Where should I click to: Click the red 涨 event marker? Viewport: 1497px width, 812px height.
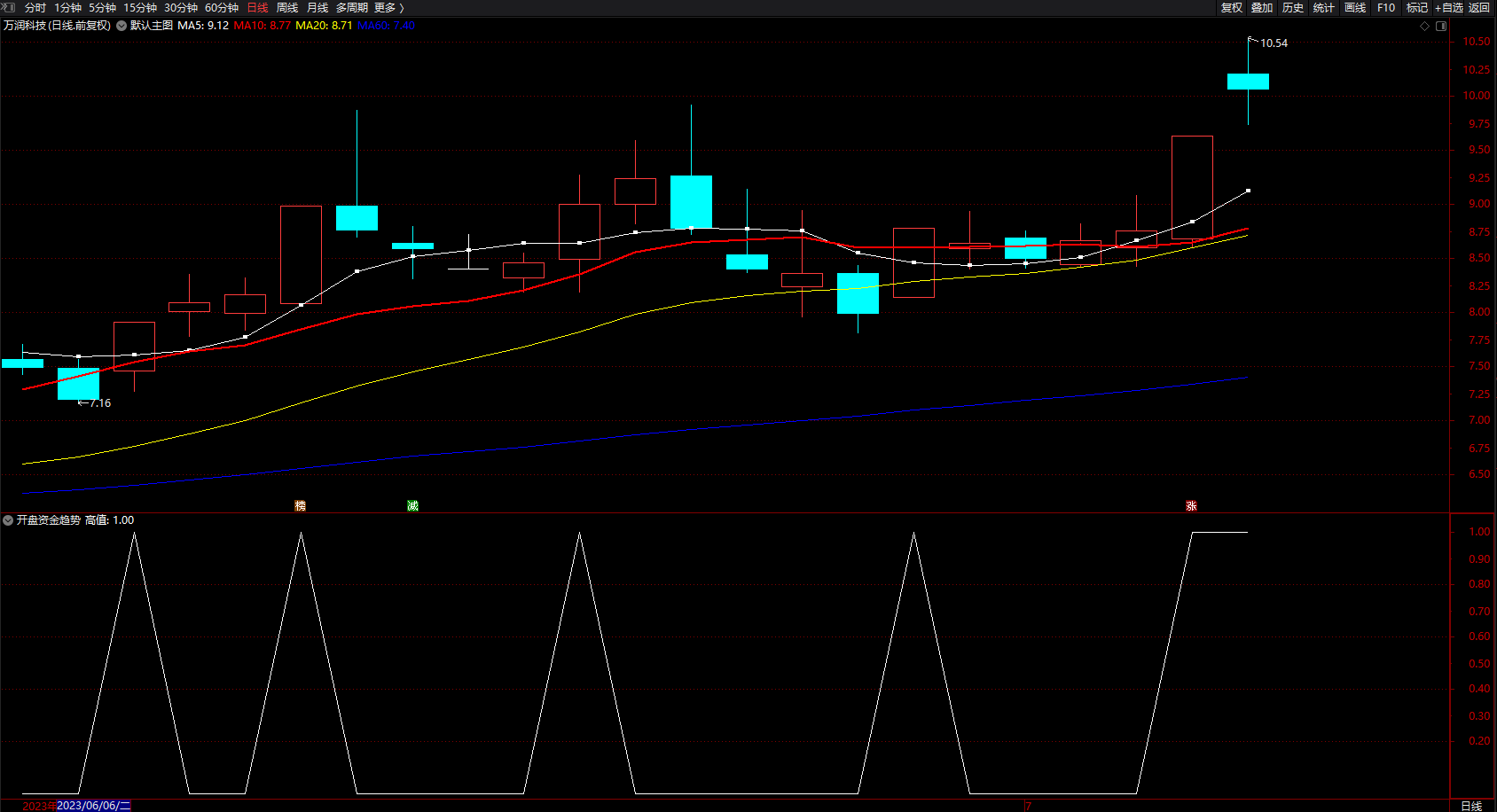[x=1191, y=505]
